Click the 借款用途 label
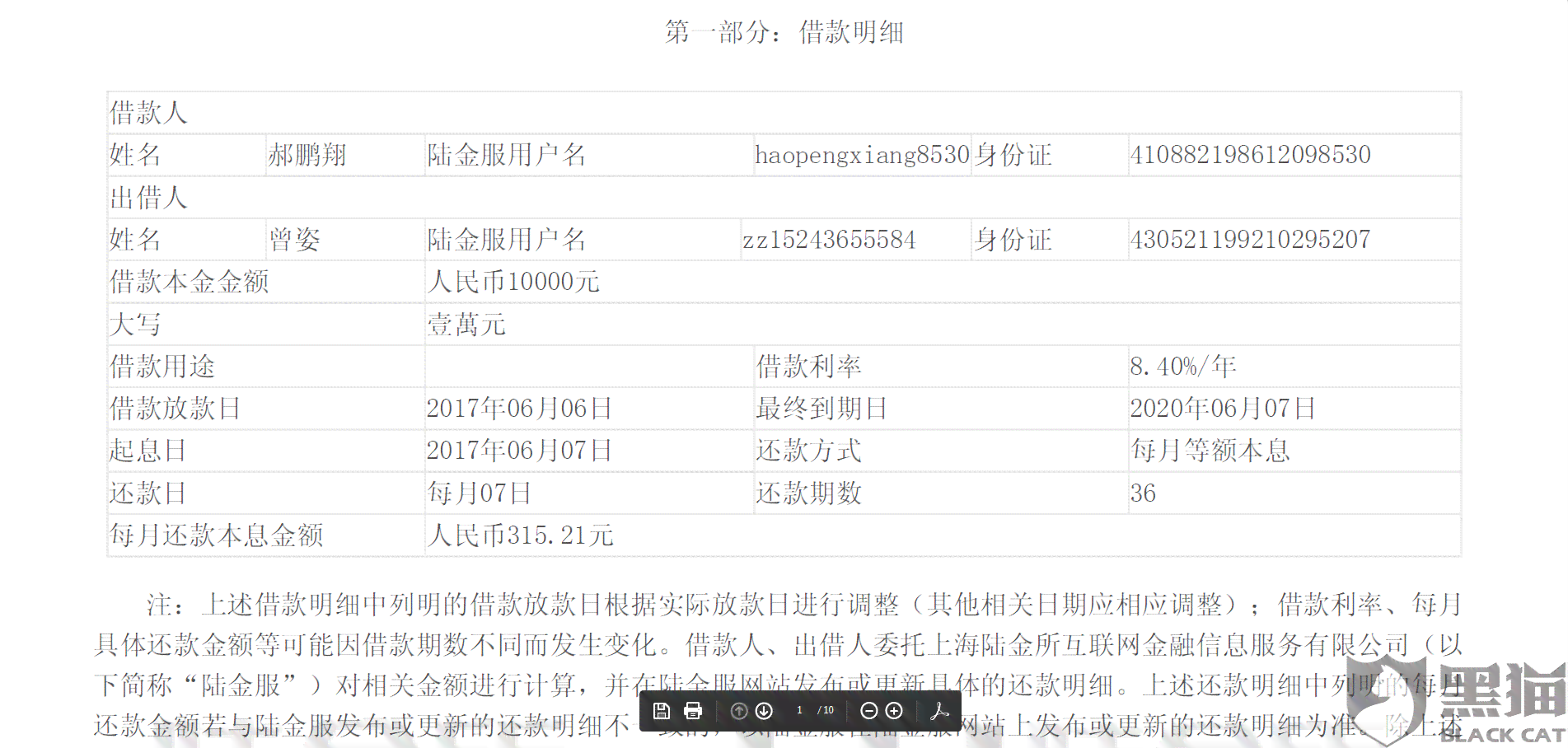The width and height of the screenshot is (1568, 748). coord(162,367)
